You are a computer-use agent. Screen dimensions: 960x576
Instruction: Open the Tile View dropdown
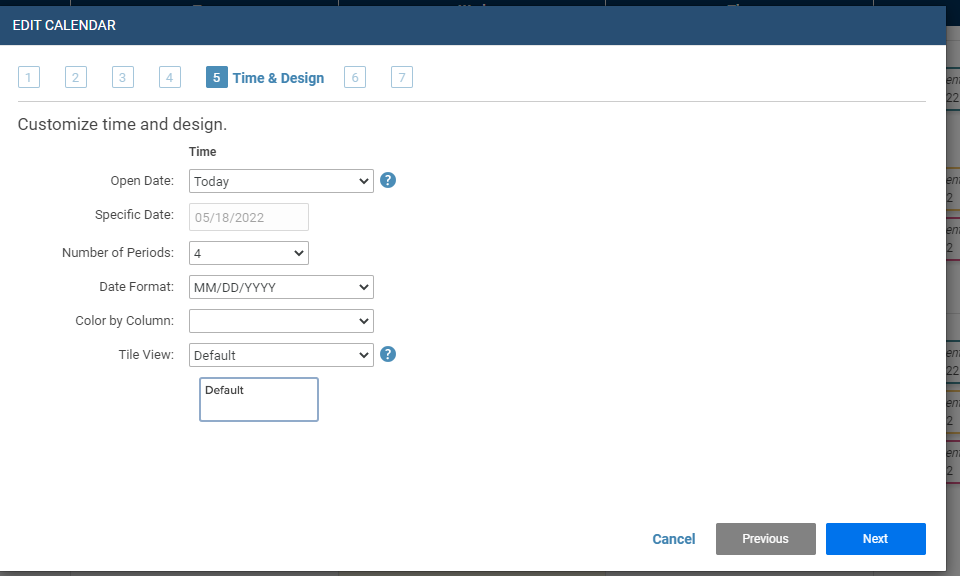[281, 354]
